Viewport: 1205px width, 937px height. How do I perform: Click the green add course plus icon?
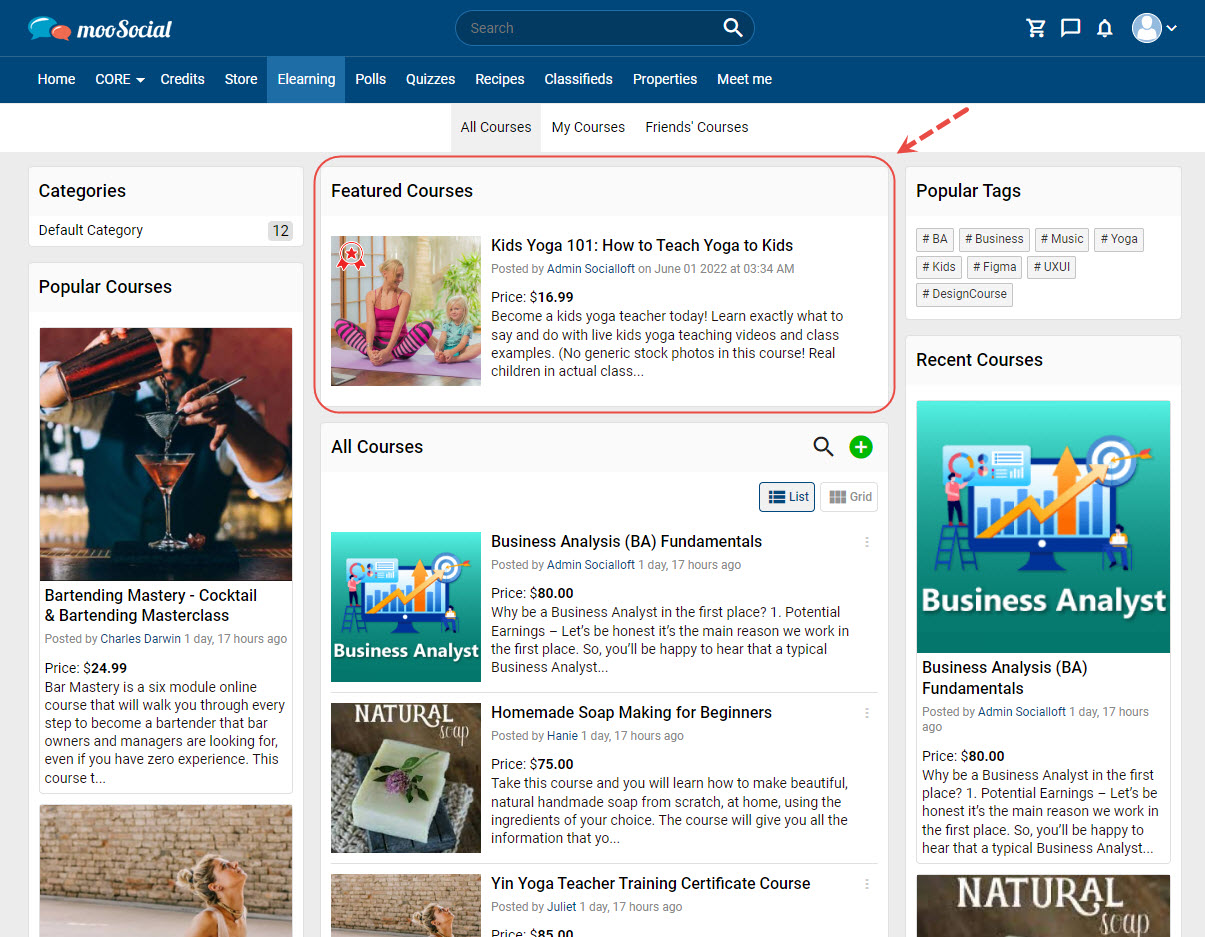(861, 447)
